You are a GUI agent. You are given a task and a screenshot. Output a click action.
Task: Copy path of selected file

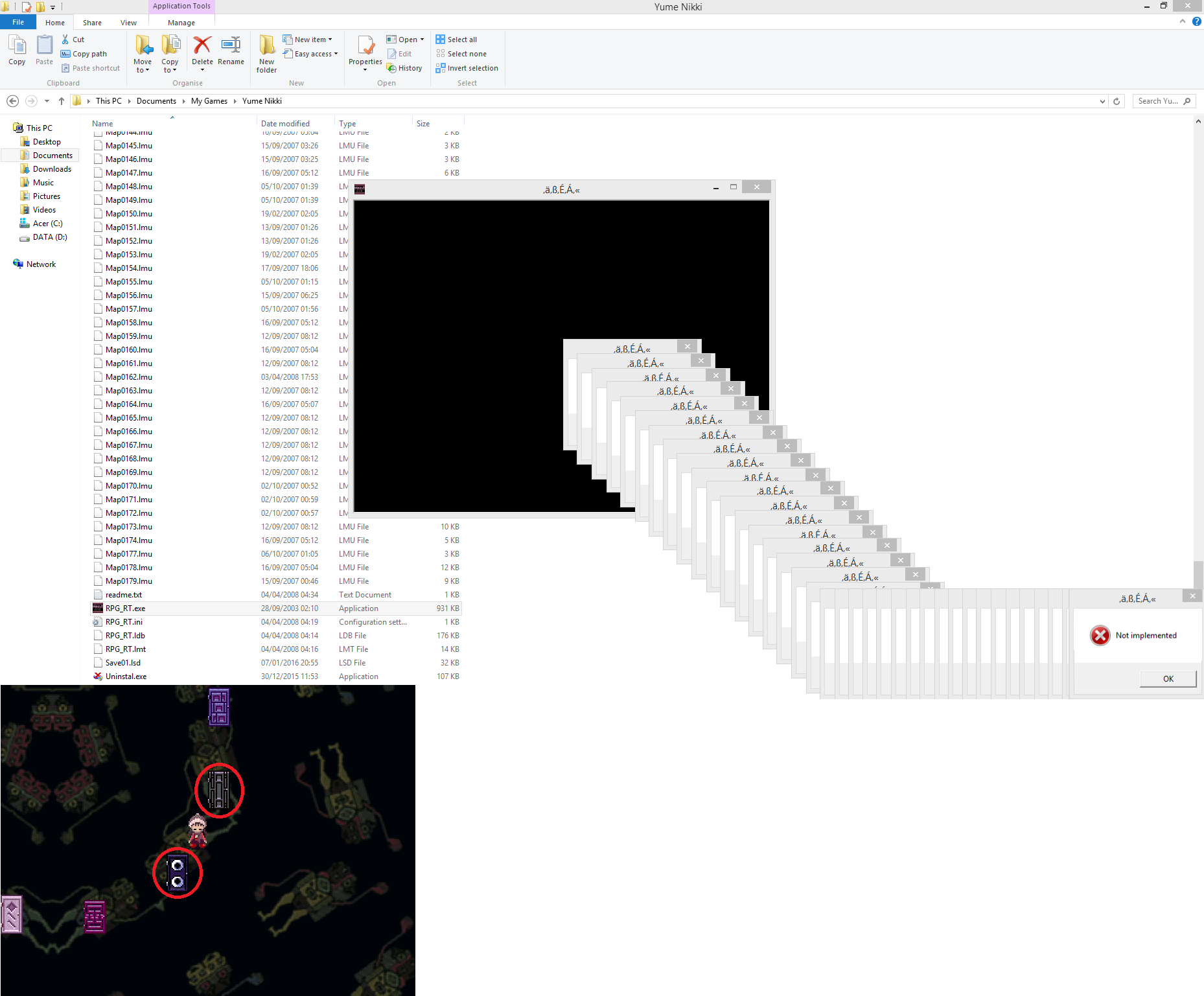tap(84, 54)
